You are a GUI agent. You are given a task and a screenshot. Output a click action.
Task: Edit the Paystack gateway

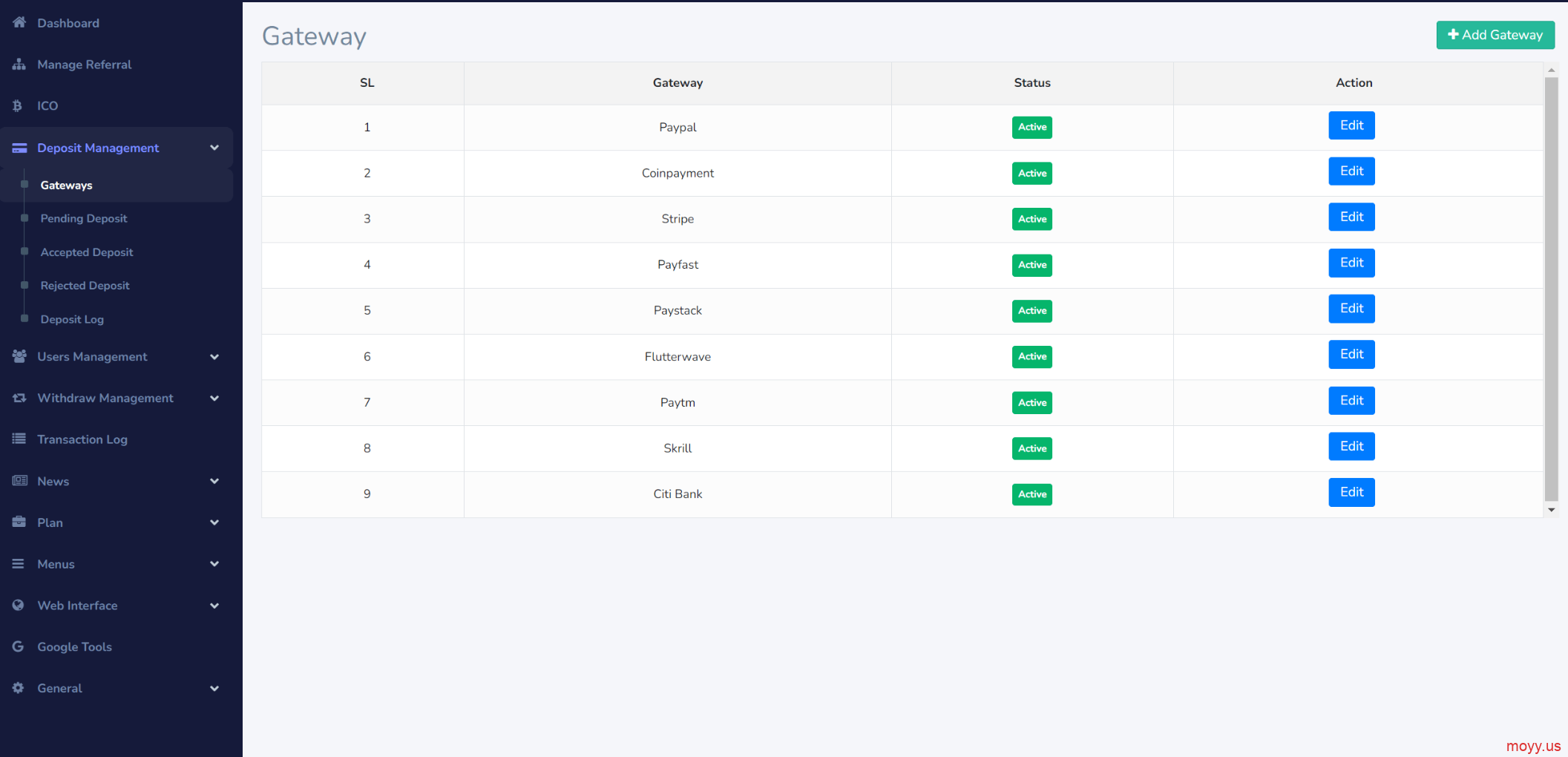pos(1351,309)
